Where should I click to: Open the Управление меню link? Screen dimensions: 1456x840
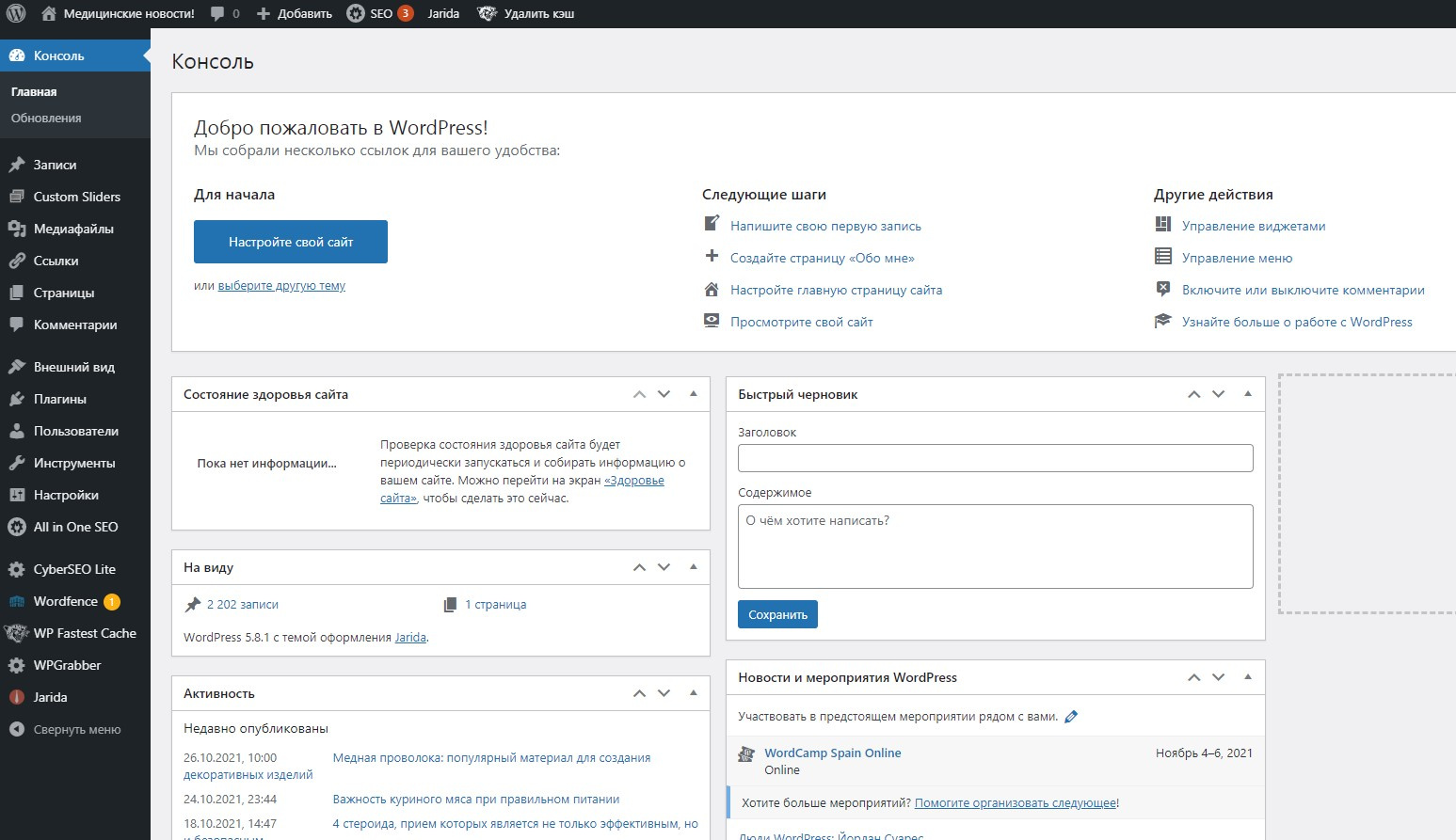[x=1237, y=258]
